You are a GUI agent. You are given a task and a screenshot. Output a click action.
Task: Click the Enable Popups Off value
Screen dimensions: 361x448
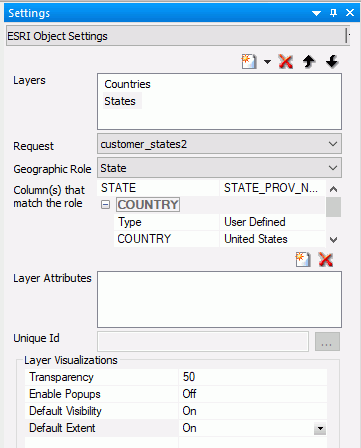point(253,394)
